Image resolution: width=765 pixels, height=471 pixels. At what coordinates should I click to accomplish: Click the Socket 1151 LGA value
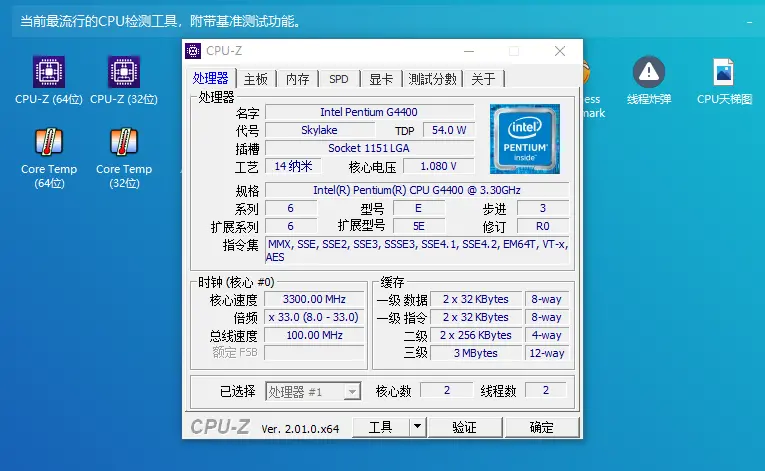(369, 148)
